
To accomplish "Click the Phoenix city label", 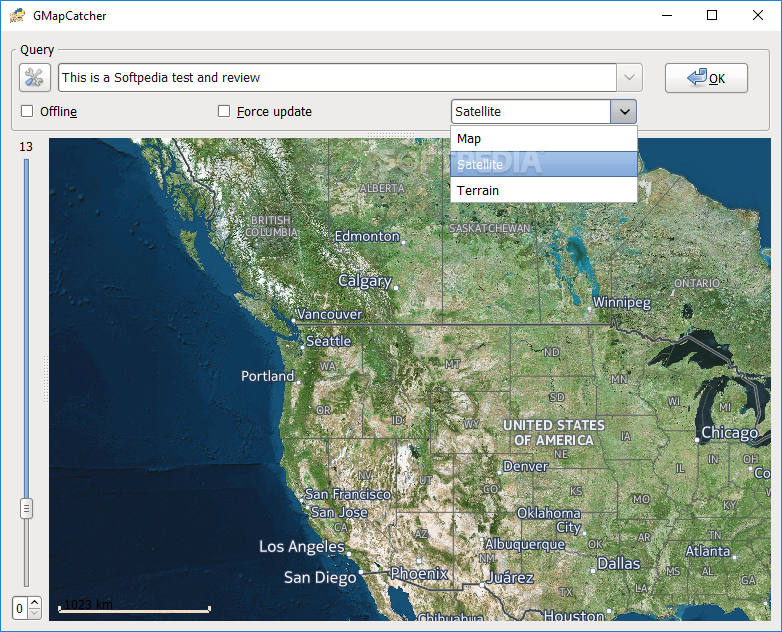I will point(419,574).
